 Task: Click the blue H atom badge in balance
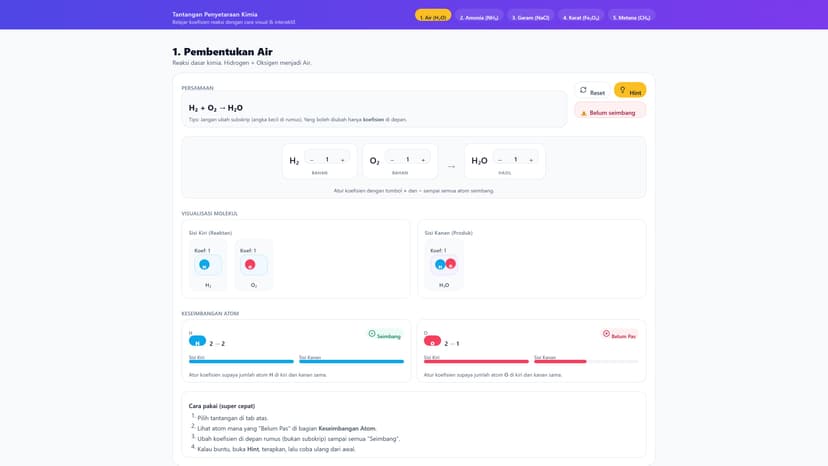(x=197, y=341)
